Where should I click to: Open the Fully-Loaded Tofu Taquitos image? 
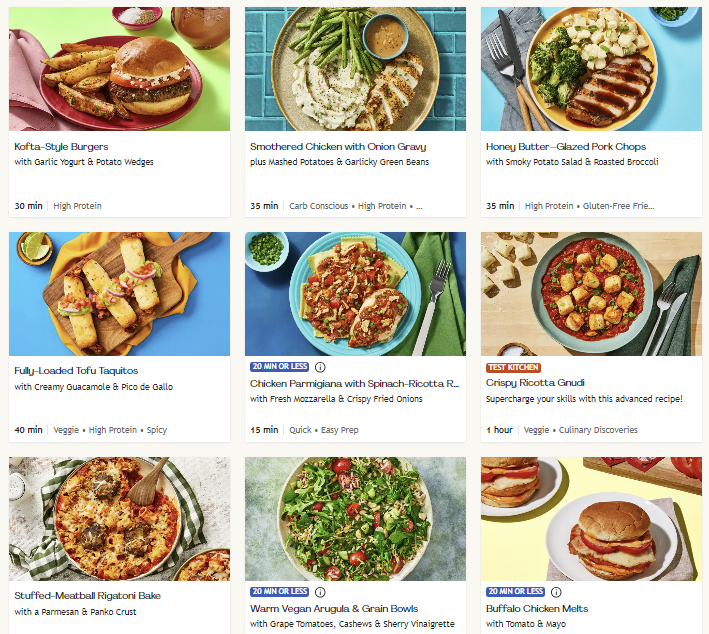click(119, 294)
